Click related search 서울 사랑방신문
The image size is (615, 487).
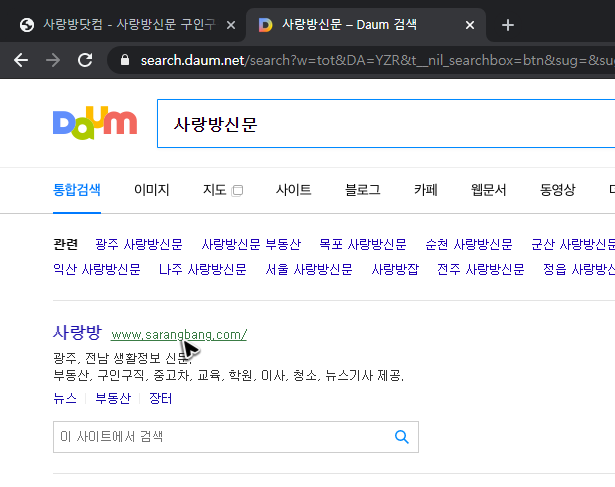[309, 269]
